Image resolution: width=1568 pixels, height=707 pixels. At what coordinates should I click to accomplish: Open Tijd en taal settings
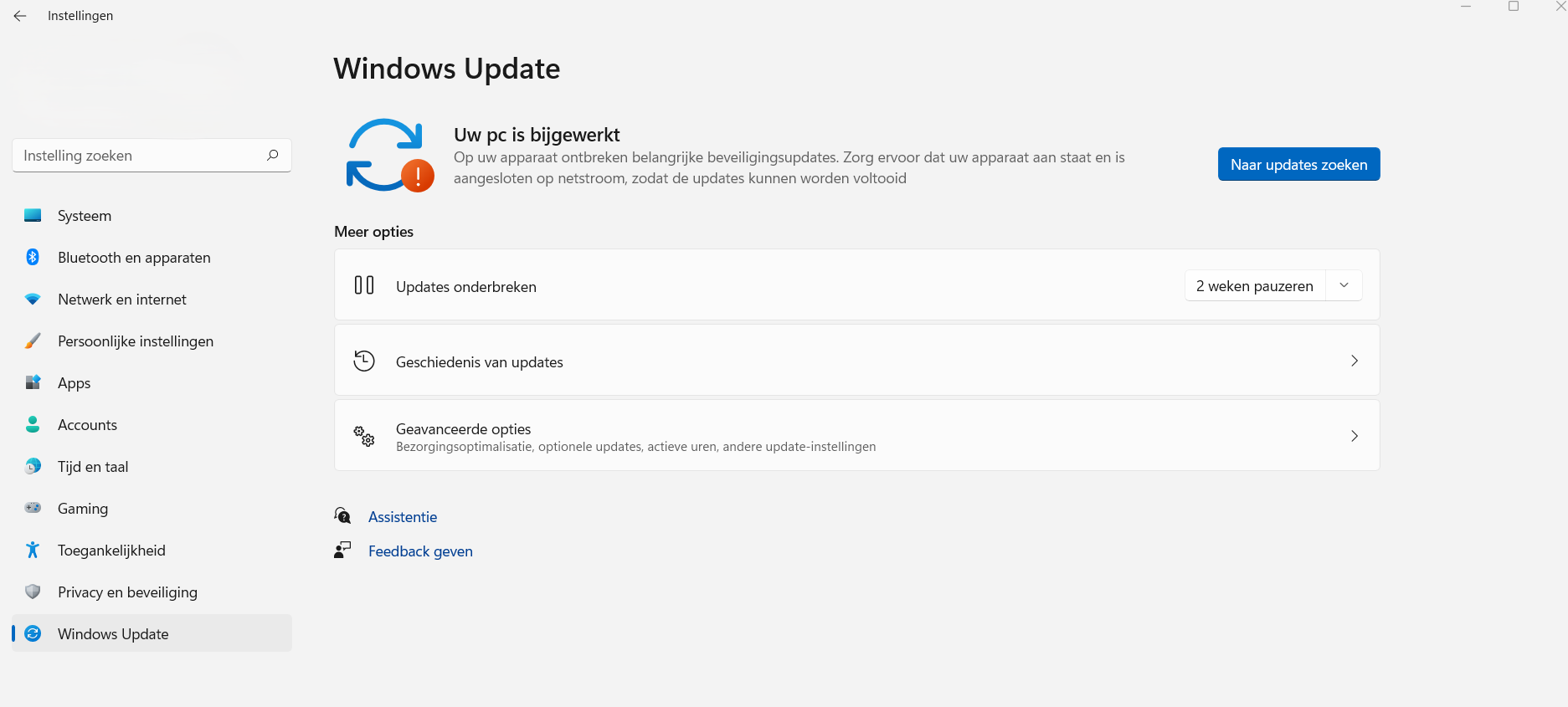pos(92,467)
